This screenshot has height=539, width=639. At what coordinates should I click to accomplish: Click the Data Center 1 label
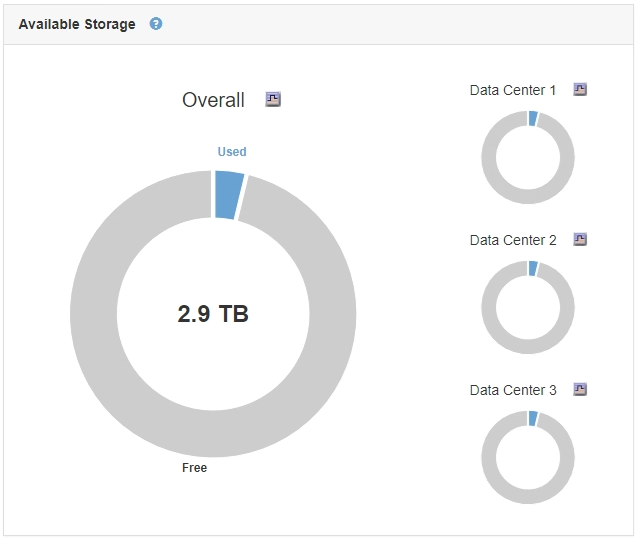tap(513, 90)
